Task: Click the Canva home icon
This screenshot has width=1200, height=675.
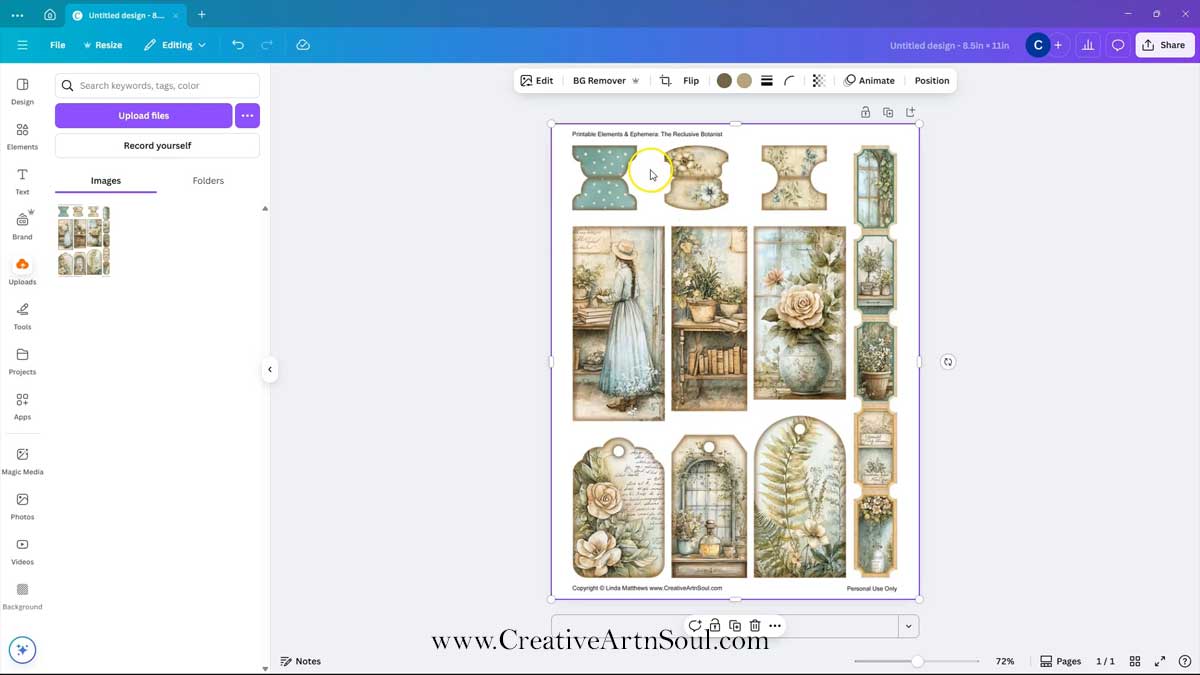Action: 50,15
